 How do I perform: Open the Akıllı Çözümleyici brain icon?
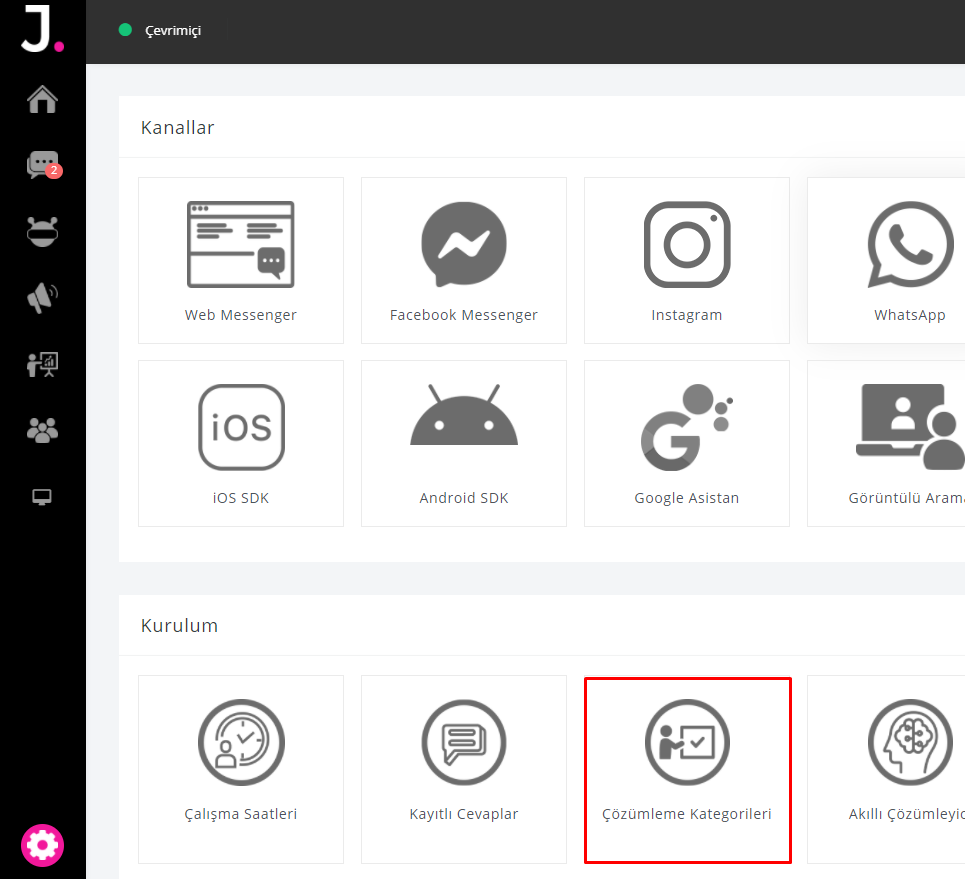(x=910, y=742)
